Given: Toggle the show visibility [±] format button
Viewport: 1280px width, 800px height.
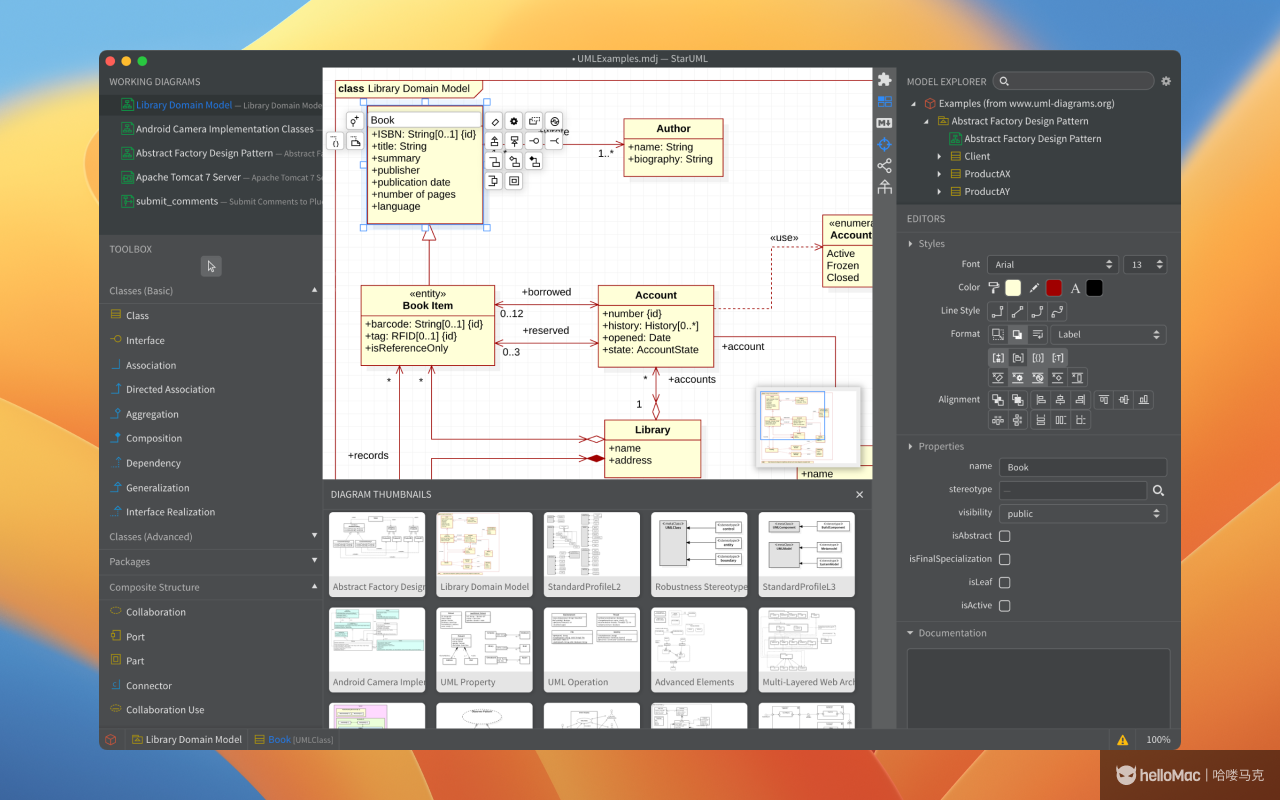Looking at the screenshot, I should (998, 357).
